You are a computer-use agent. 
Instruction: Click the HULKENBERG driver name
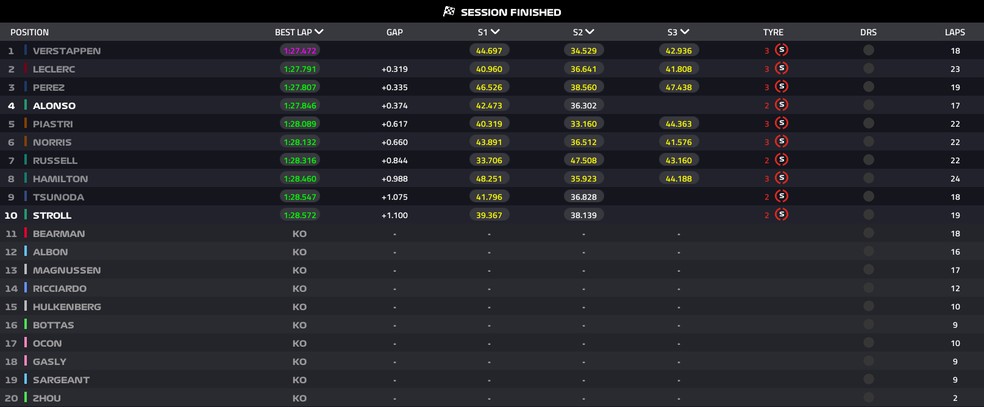67,307
